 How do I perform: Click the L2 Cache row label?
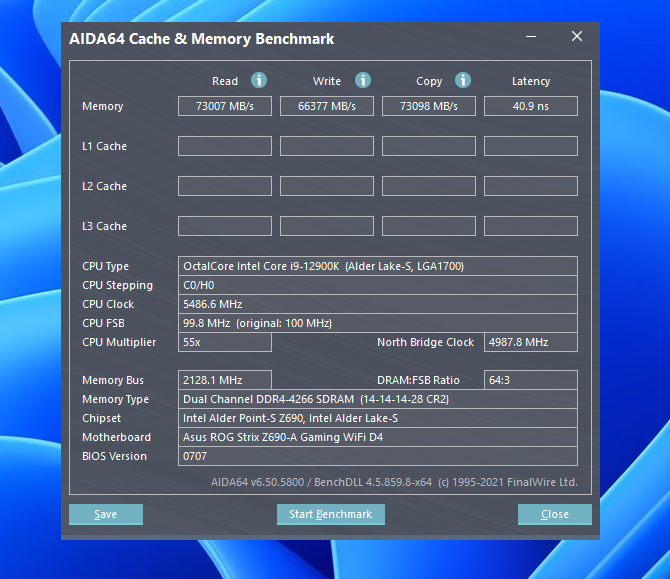(x=104, y=186)
